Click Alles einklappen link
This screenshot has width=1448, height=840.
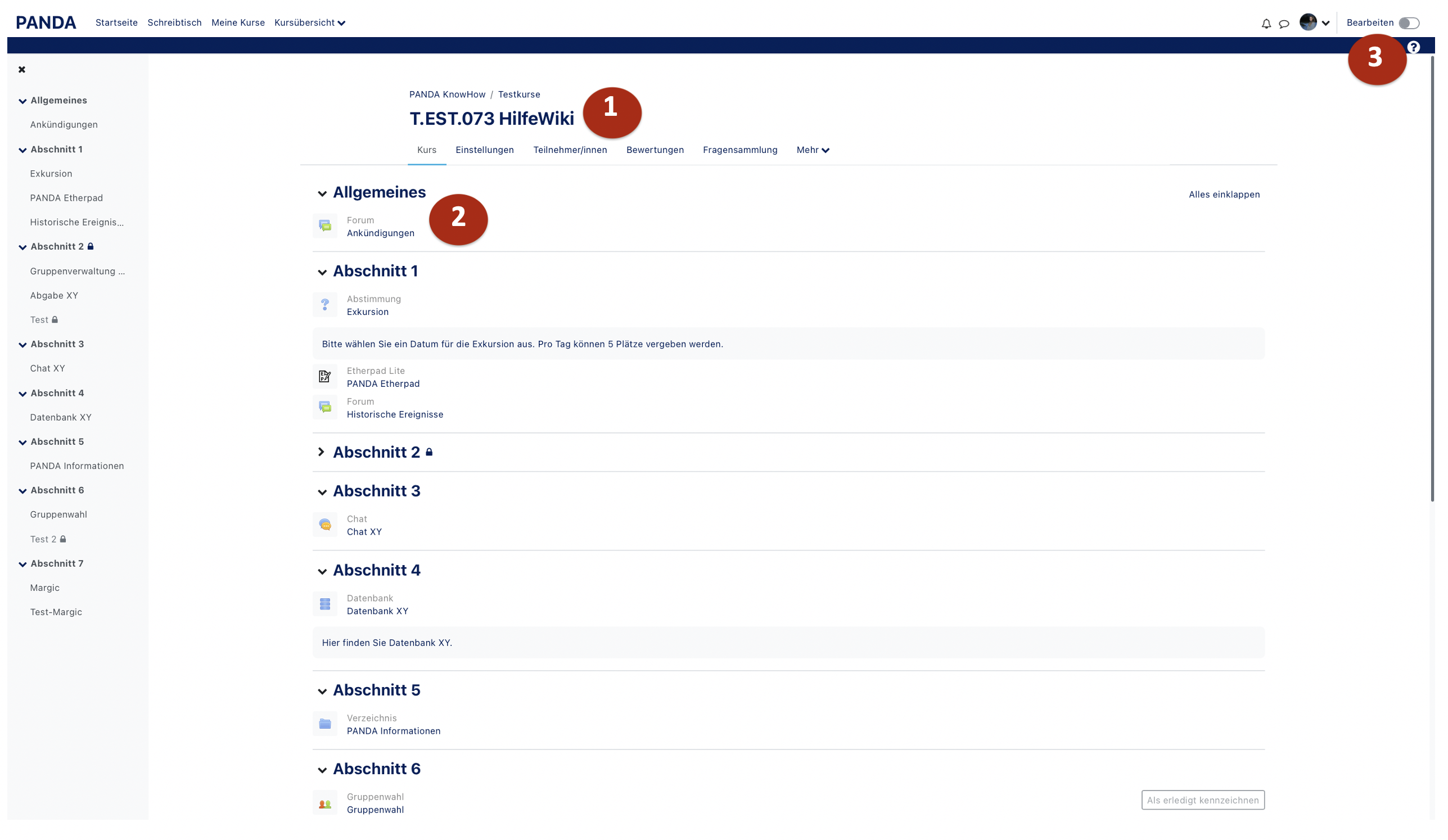click(x=1224, y=194)
